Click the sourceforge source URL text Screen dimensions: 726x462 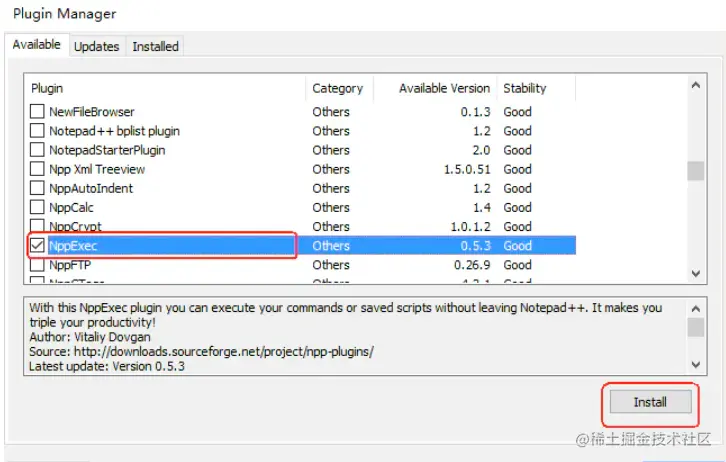[224, 351]
